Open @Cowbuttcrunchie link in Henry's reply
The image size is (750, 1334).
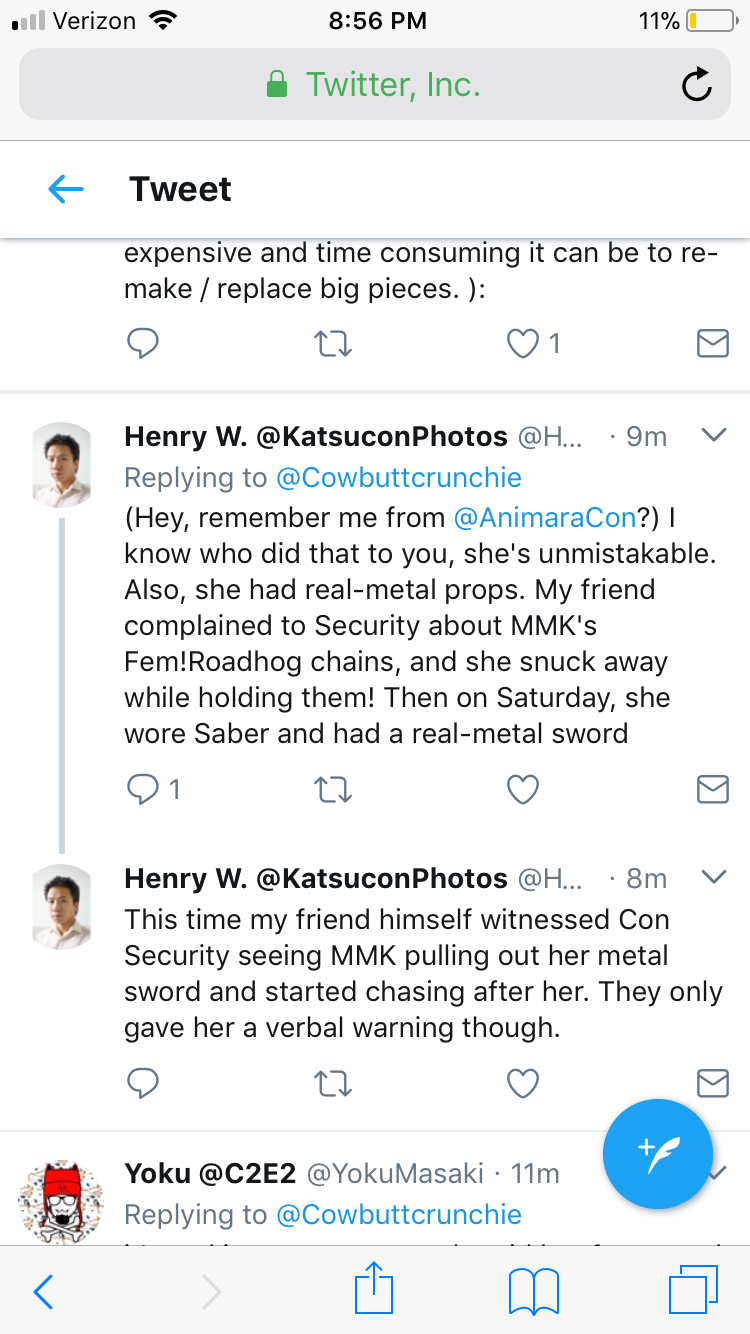point(399,477)
